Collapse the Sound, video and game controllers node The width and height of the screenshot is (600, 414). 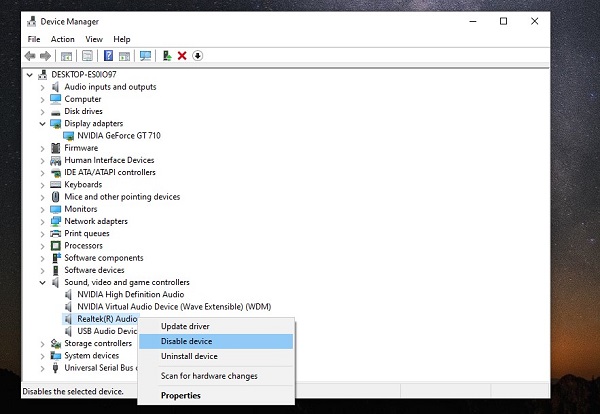42,283
